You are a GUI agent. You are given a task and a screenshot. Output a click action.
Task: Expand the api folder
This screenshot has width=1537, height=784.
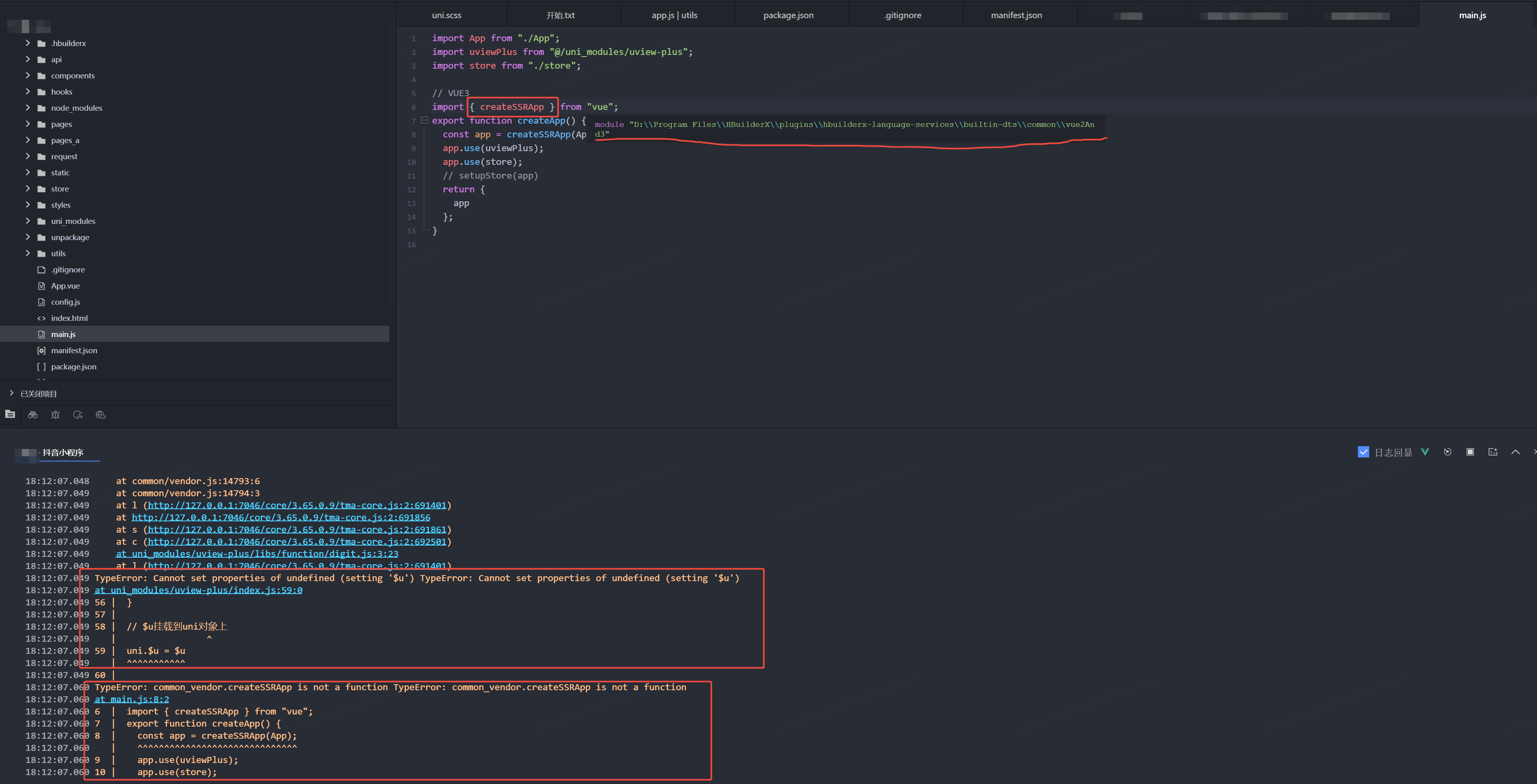[27, 59]
